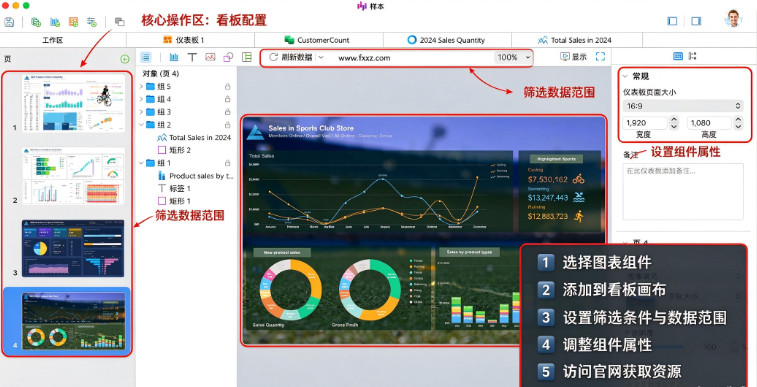Add a new page with green plus
This screenshot has height=387, width=757.
click(125, 59)
